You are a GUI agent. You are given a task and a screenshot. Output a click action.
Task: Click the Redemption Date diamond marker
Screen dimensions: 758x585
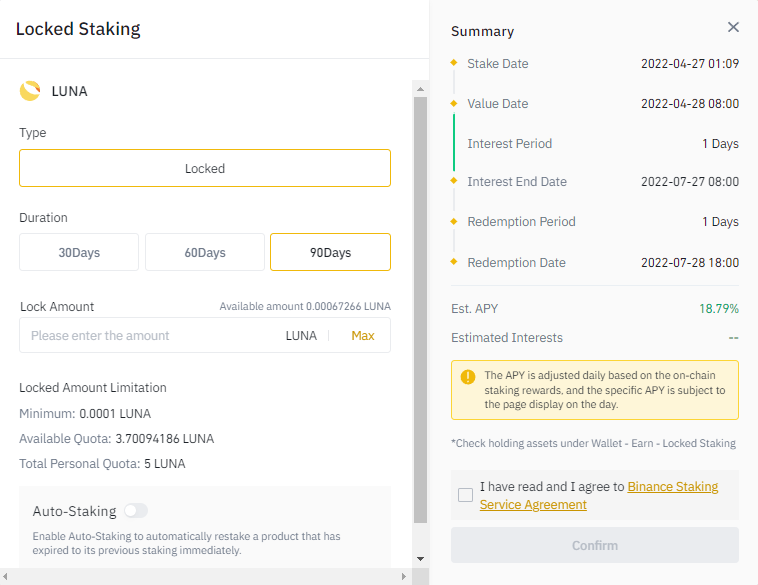point(453,262)
